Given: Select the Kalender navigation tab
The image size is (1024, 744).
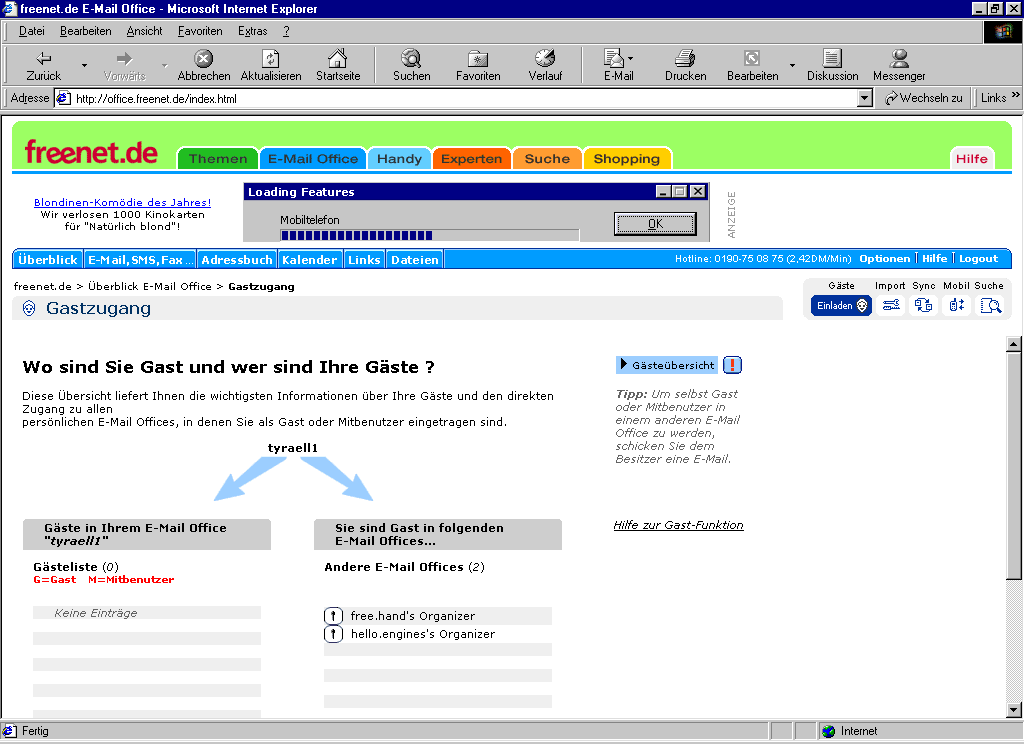Looking at the screenshot, I should coord(310,259).
